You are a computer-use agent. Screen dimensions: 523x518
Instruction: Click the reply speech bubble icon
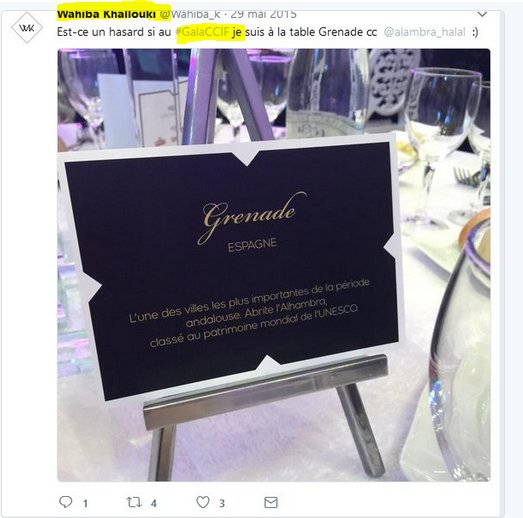point(66,502)
